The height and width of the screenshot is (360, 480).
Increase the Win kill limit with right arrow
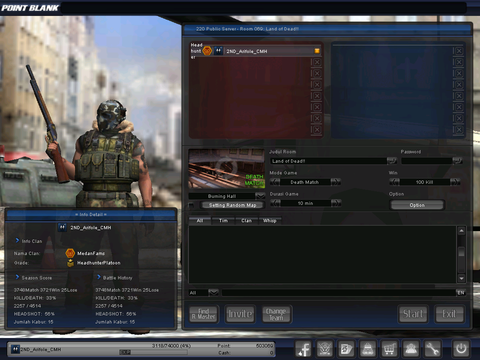pyautogui.click(x=455, y=182)
